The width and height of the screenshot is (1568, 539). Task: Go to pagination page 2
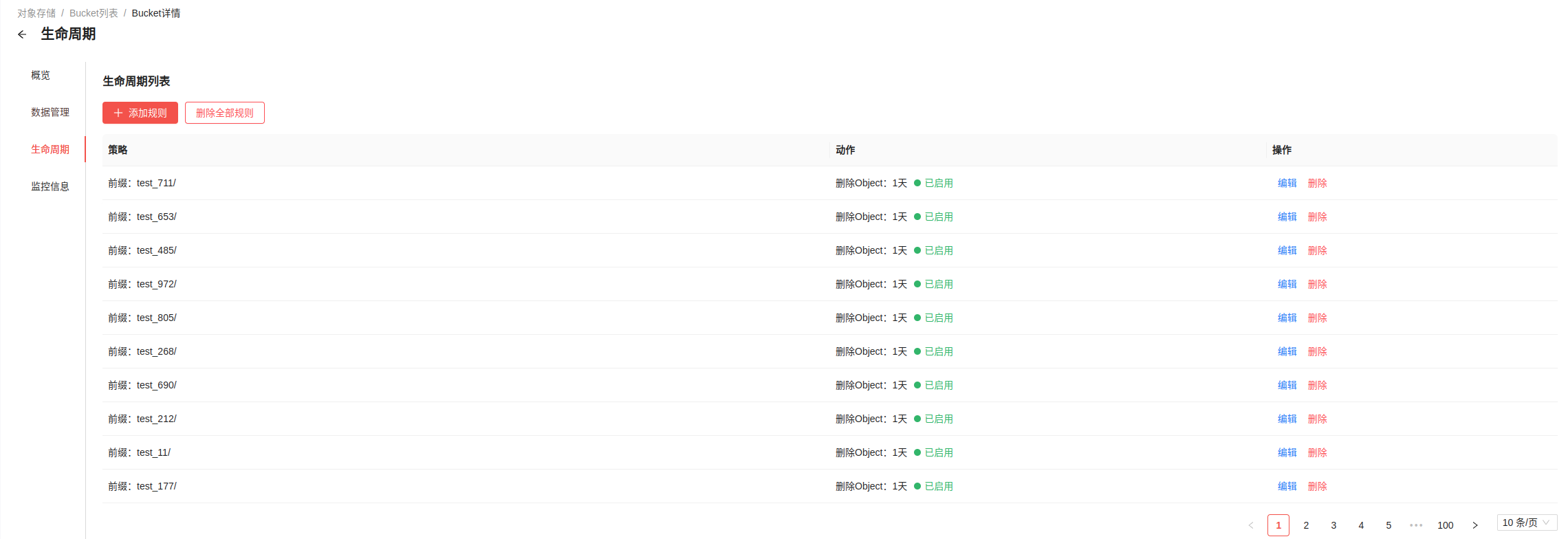pos(1306,525)
